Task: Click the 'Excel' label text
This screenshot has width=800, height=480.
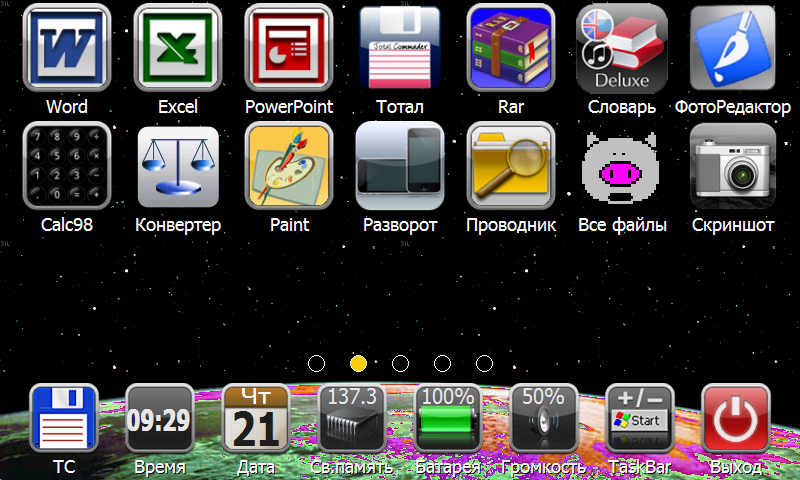Action: tap(178, 107)
